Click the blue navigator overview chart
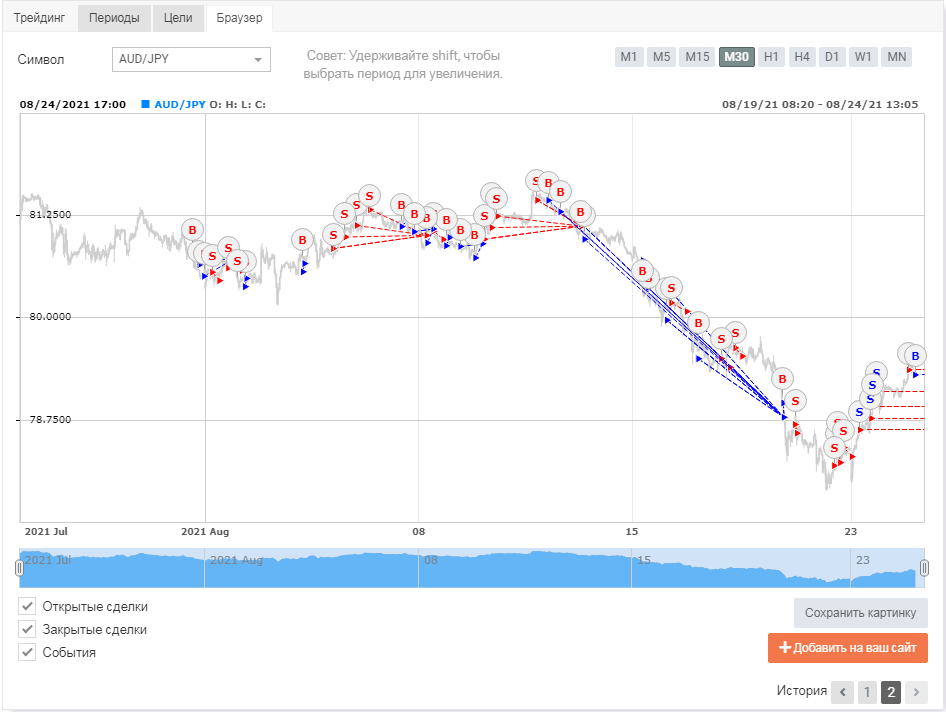 (472, 568)
